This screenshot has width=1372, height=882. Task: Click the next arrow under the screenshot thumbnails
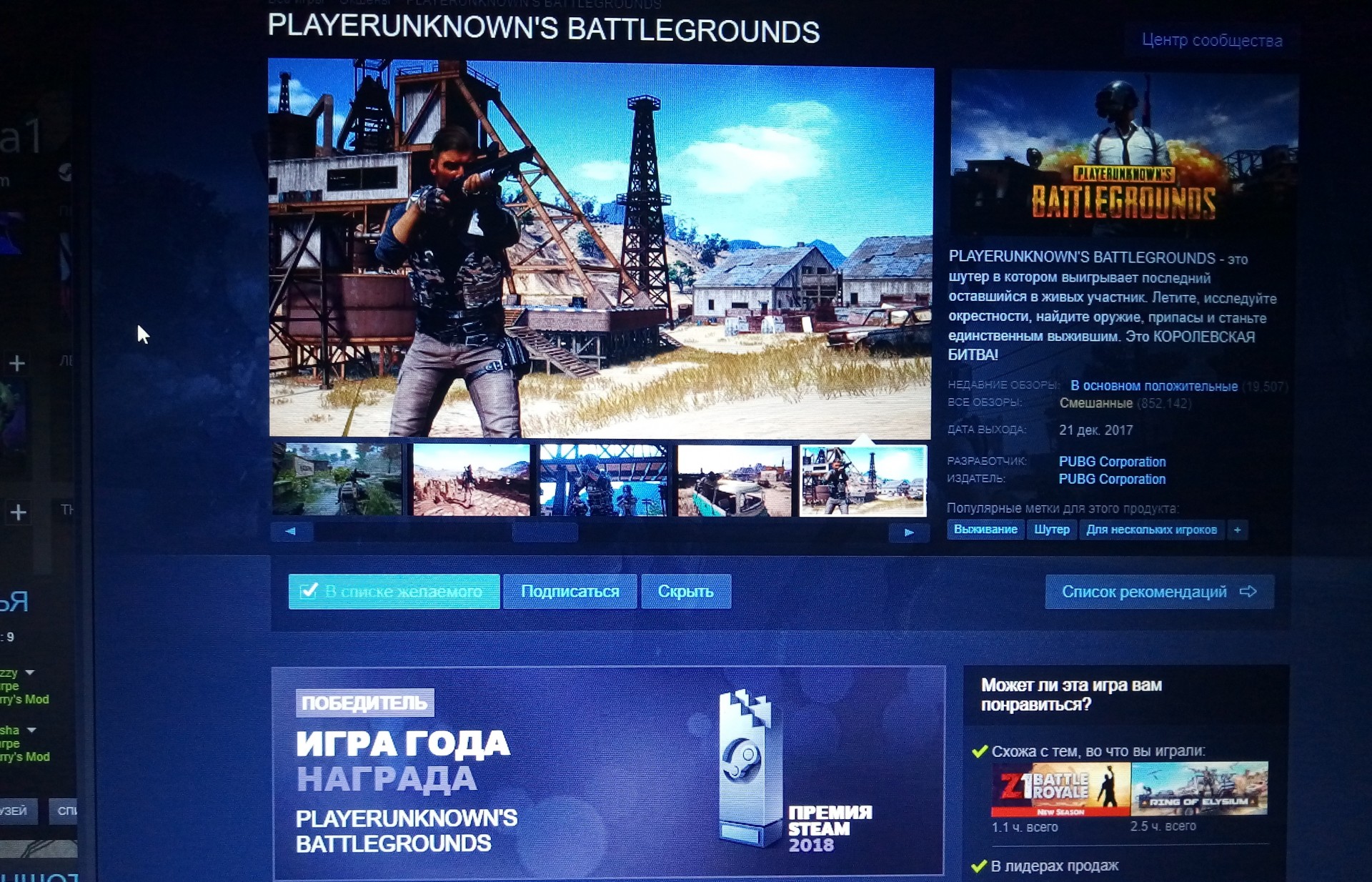(909, 532)
